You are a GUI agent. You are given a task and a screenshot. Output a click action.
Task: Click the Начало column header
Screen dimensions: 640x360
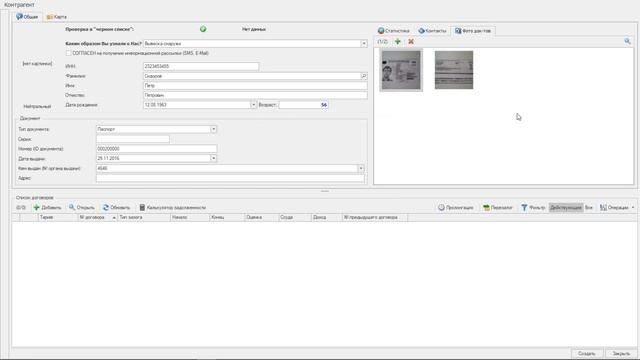(190, 218)
